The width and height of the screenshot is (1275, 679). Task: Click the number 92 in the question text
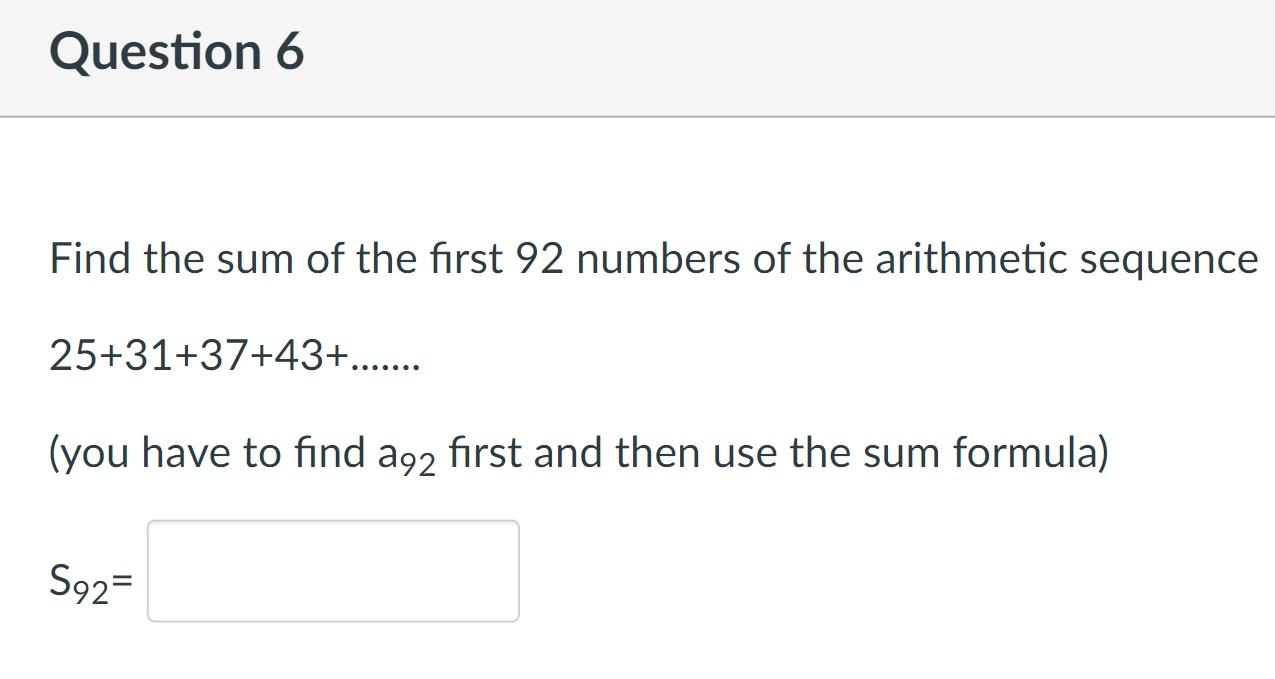540,257
